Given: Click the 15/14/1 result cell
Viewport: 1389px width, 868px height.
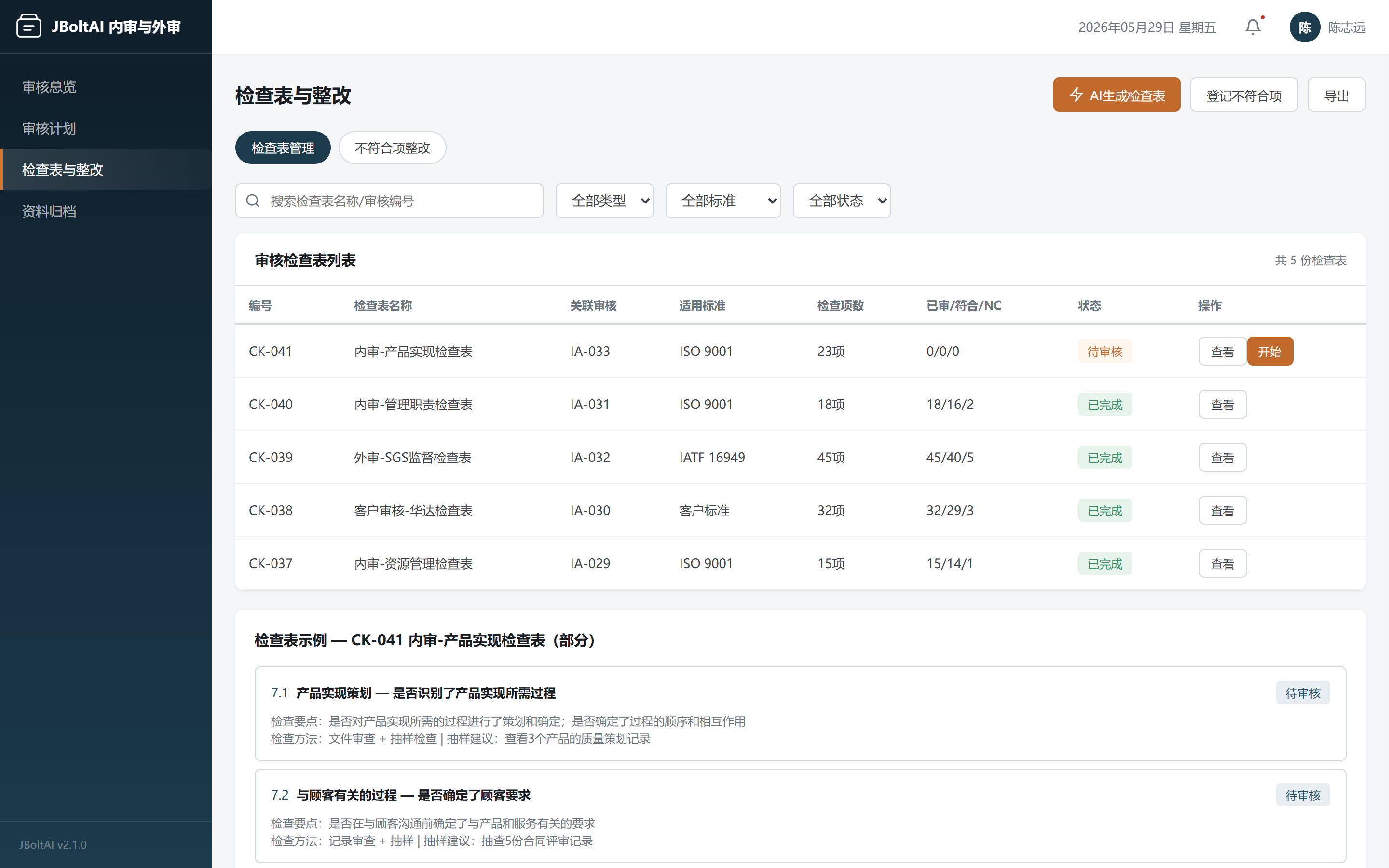Looking at the screenshot, I should (950, 564).
